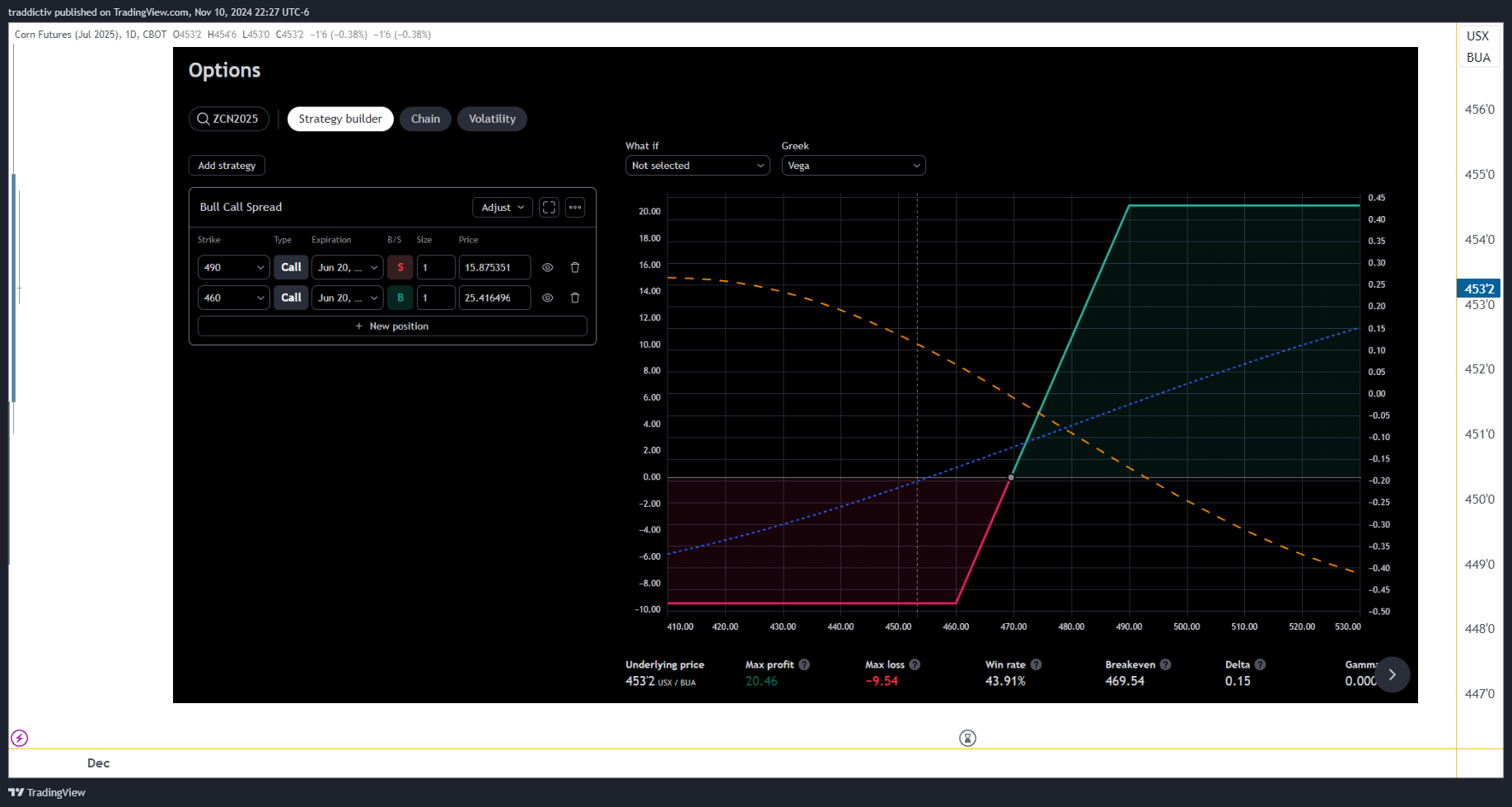
Task: Show Win rate help tooltip icon
Action: (1036, 664)
